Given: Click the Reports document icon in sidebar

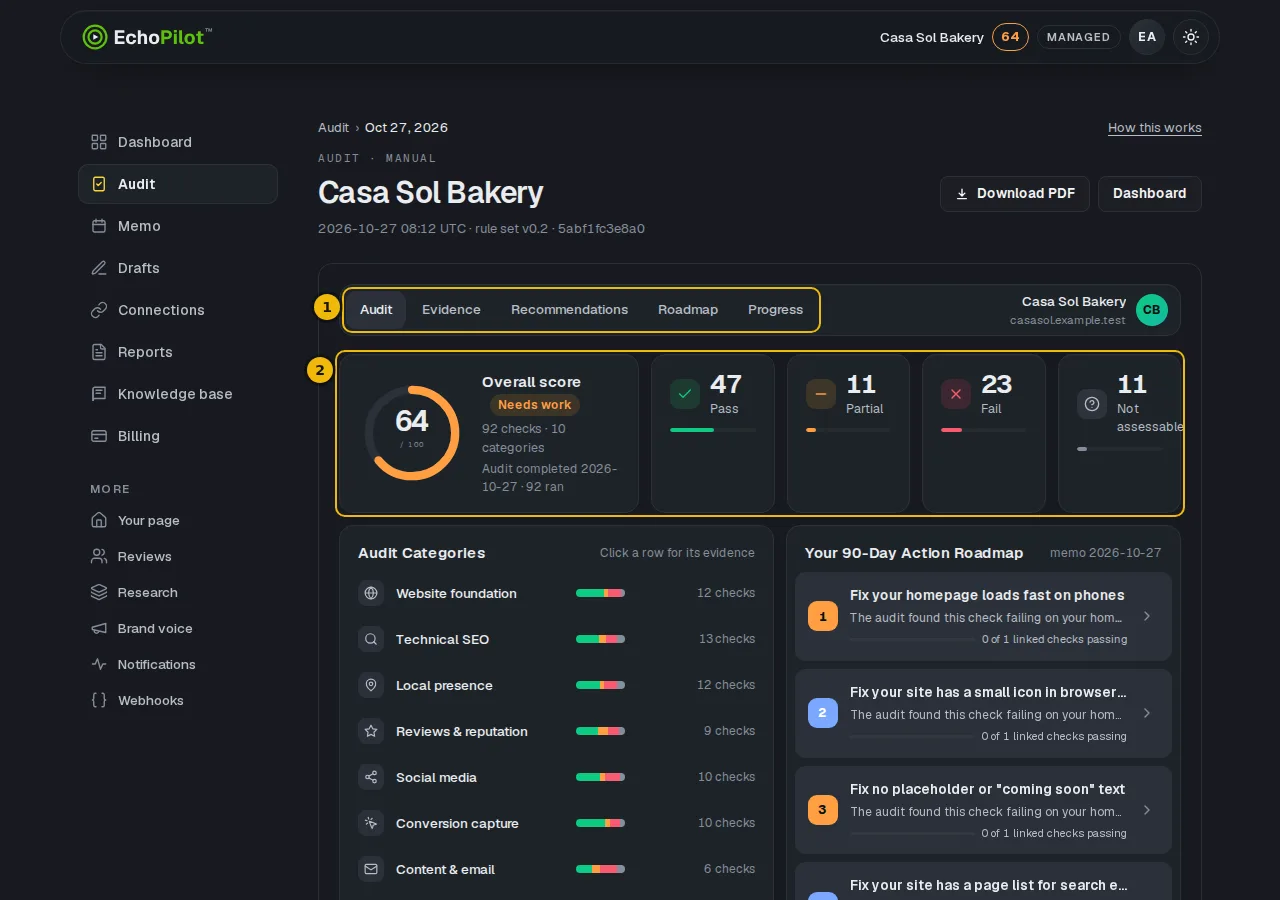Looking at the screenshot, I should click(x=99, y=352).
